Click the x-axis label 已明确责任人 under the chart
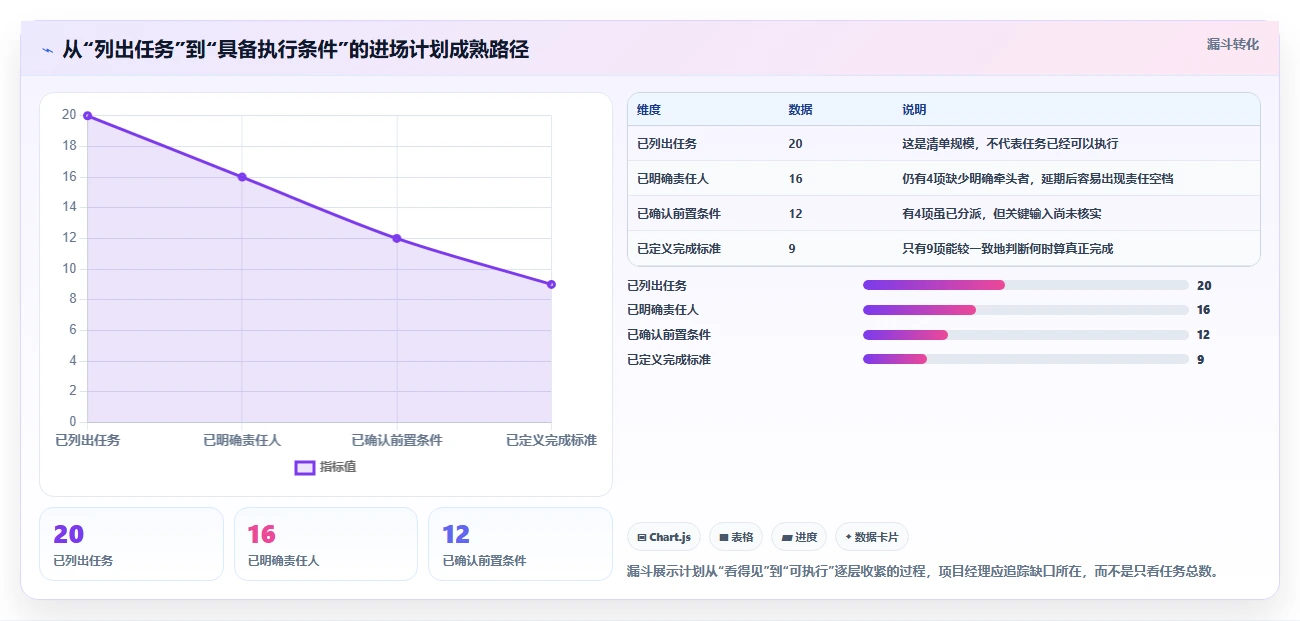Image resolution: width=1300 pixels, height=621 pixels. tap(242, 440)
